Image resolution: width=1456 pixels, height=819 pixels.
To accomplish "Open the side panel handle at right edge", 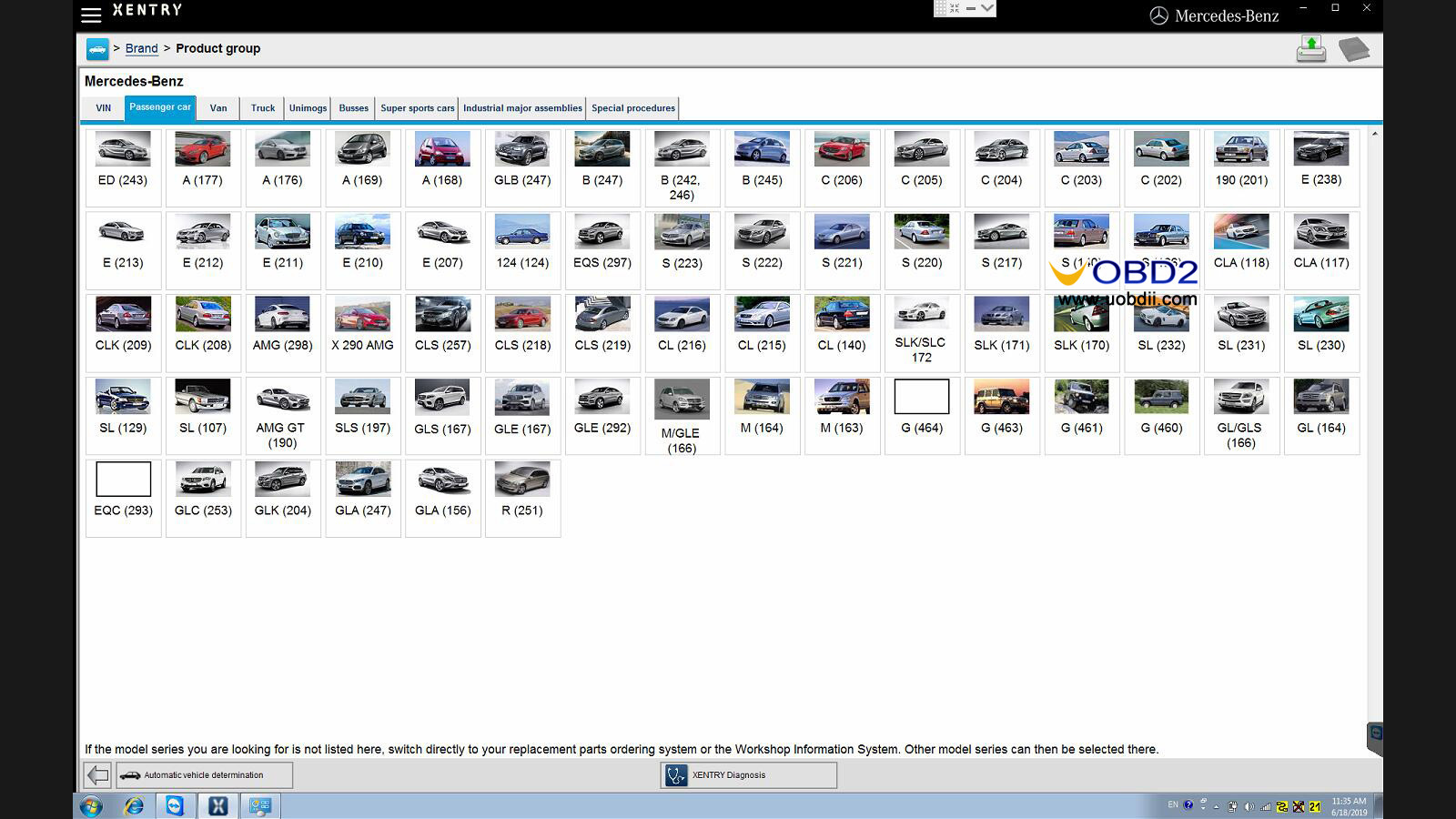I will (x=1375, y=736).
